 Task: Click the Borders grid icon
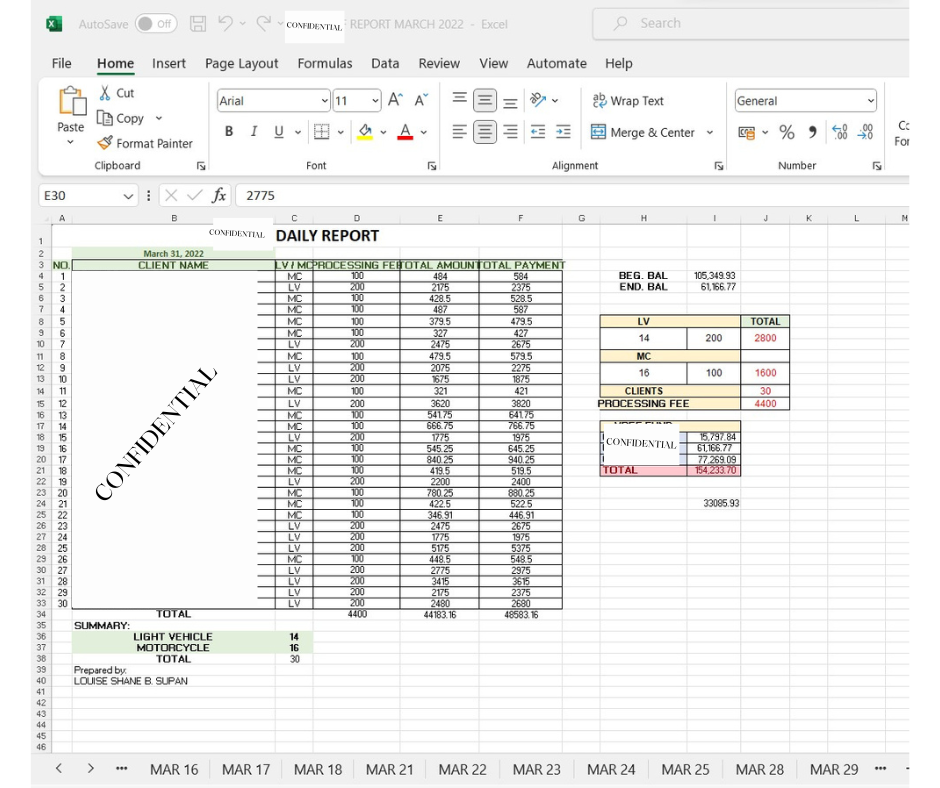(x=321, y=132)
